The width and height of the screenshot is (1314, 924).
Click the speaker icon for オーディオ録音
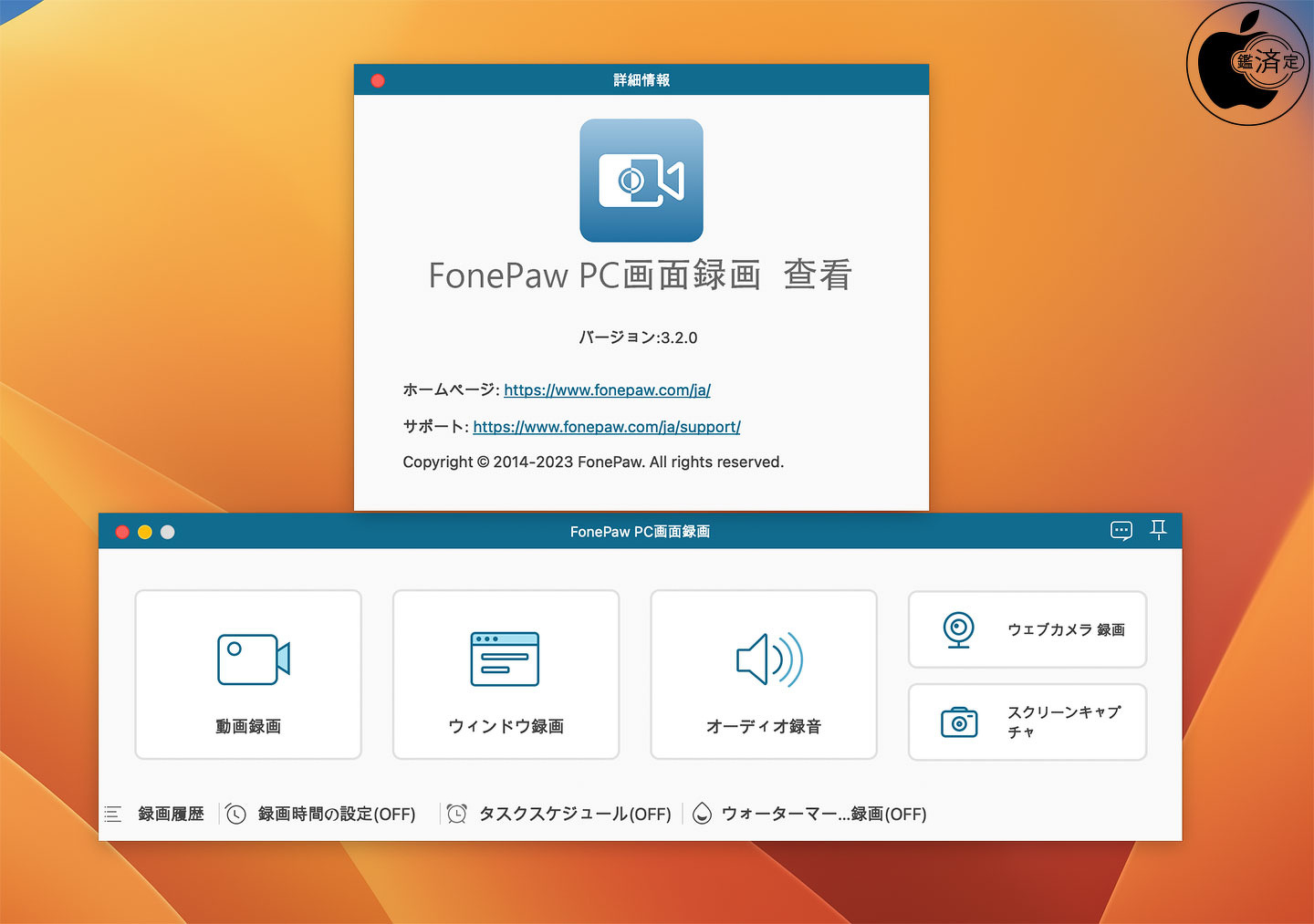[x=769, y=659]
